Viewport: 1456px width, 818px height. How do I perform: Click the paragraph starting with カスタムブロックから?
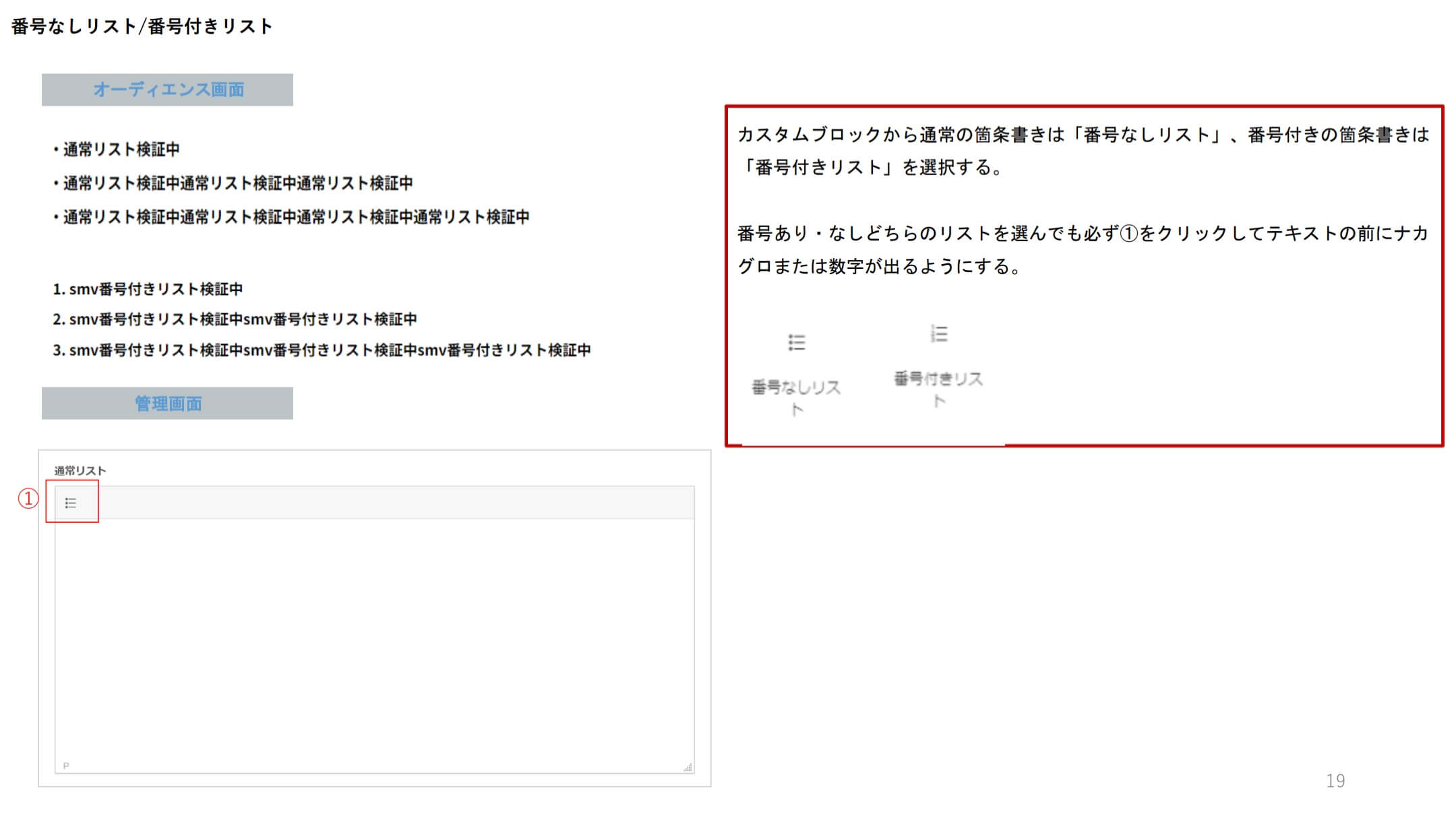coord(1083,151)
